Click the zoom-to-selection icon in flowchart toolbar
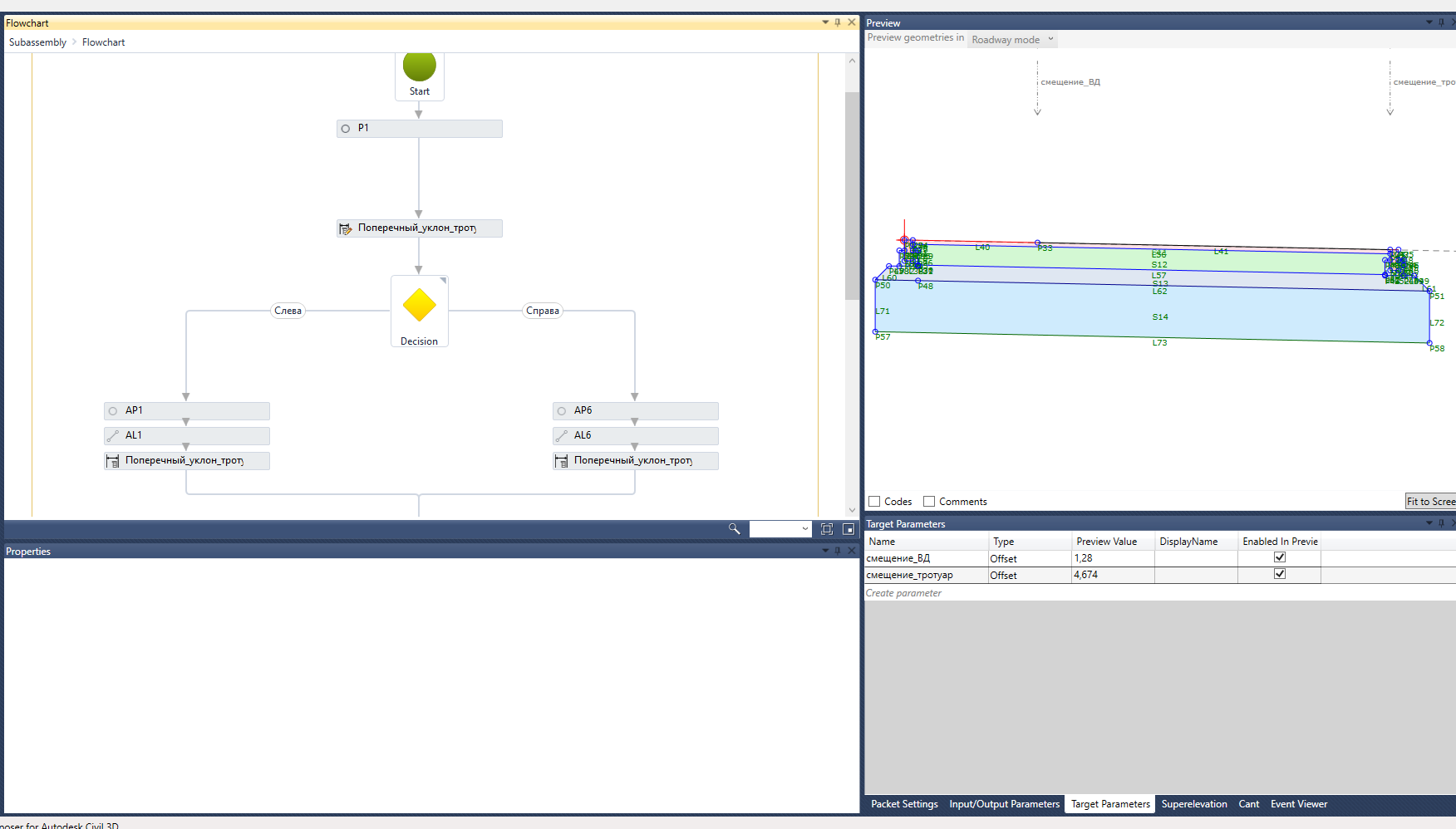 pos(849,529)
